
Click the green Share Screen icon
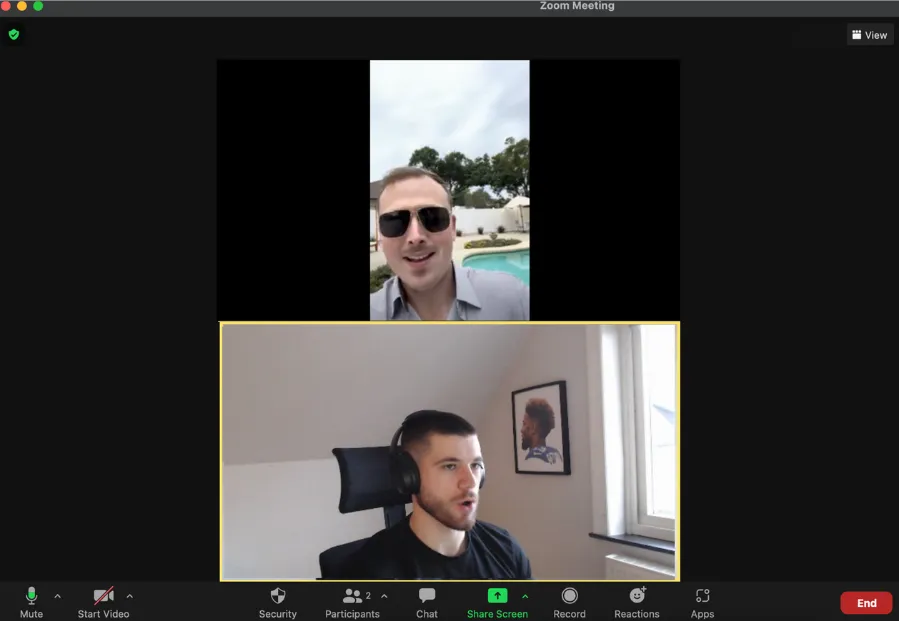497,596
